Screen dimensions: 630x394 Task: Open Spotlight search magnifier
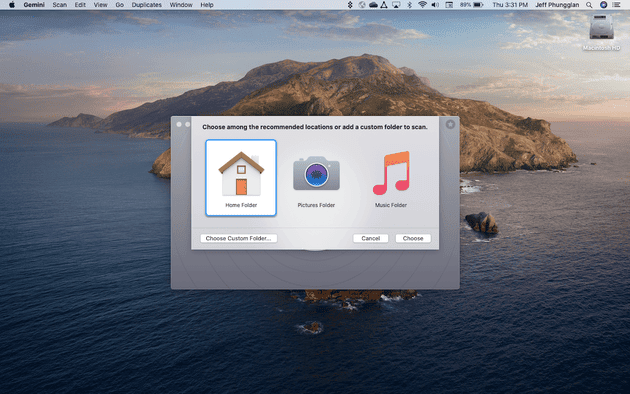point(589,5)
